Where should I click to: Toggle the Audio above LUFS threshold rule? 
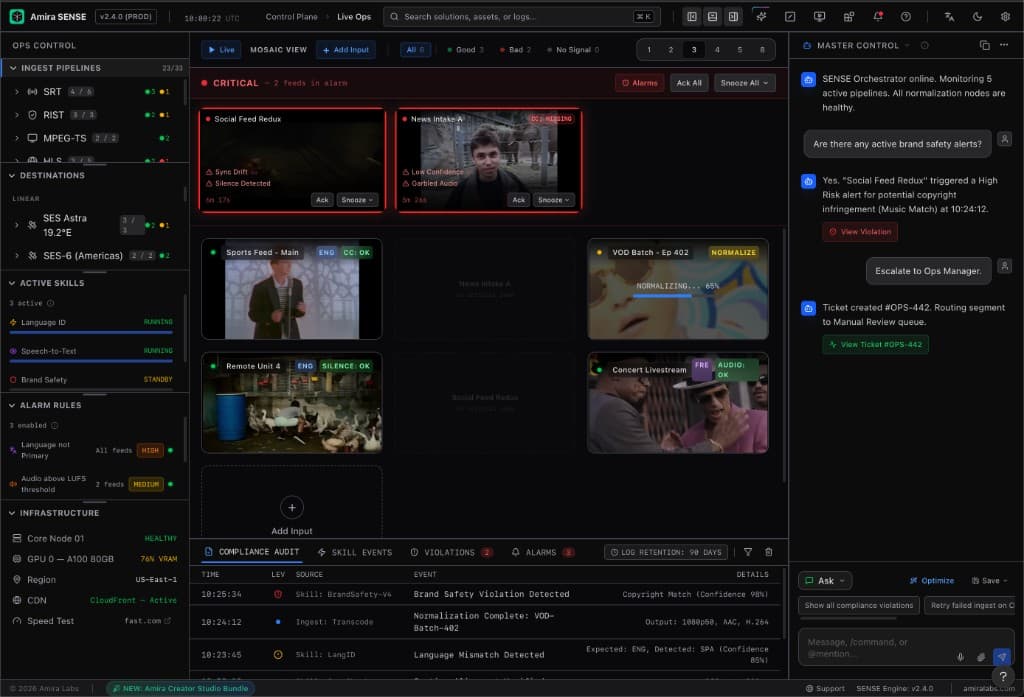[170, 484]
